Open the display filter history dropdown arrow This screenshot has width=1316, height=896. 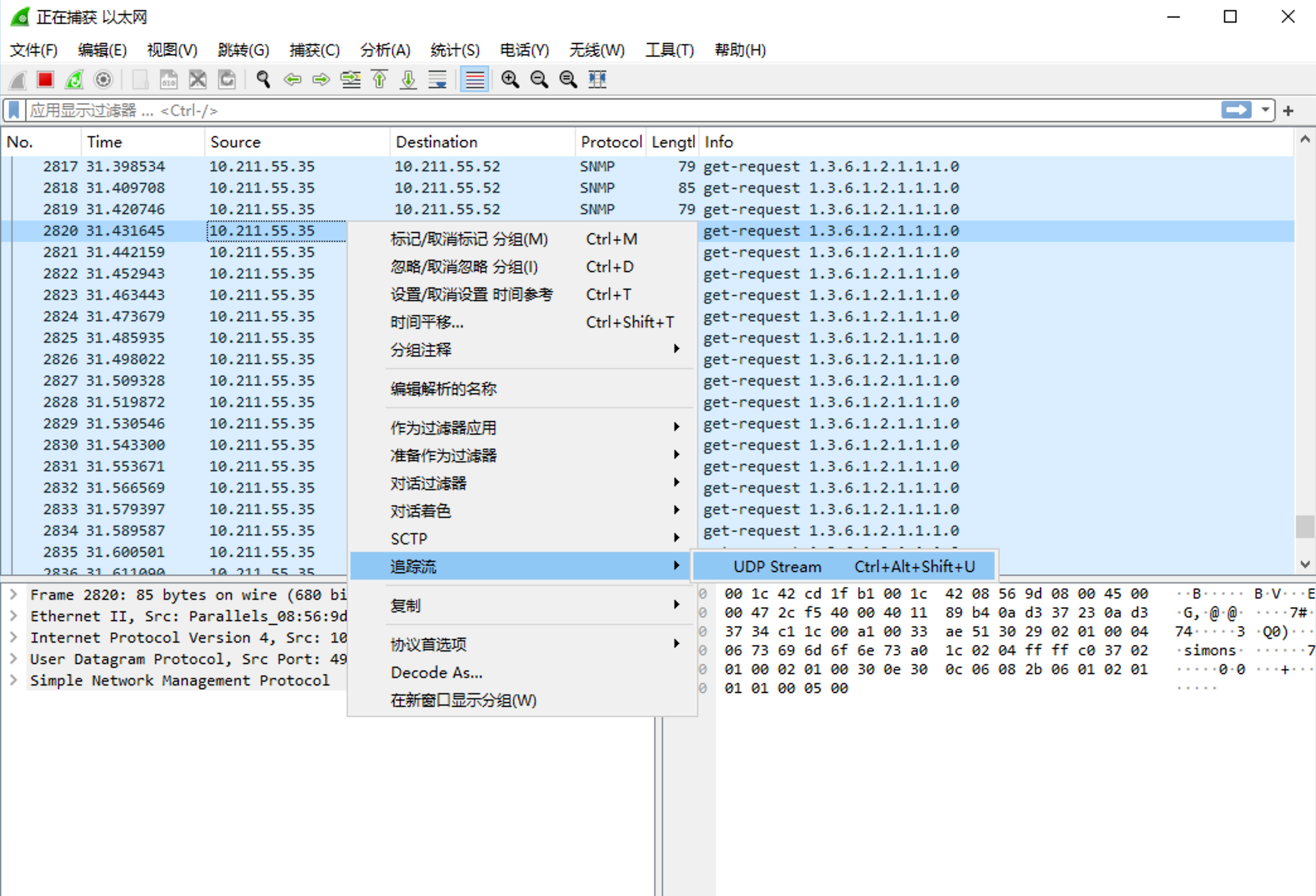click(1265, 110)
